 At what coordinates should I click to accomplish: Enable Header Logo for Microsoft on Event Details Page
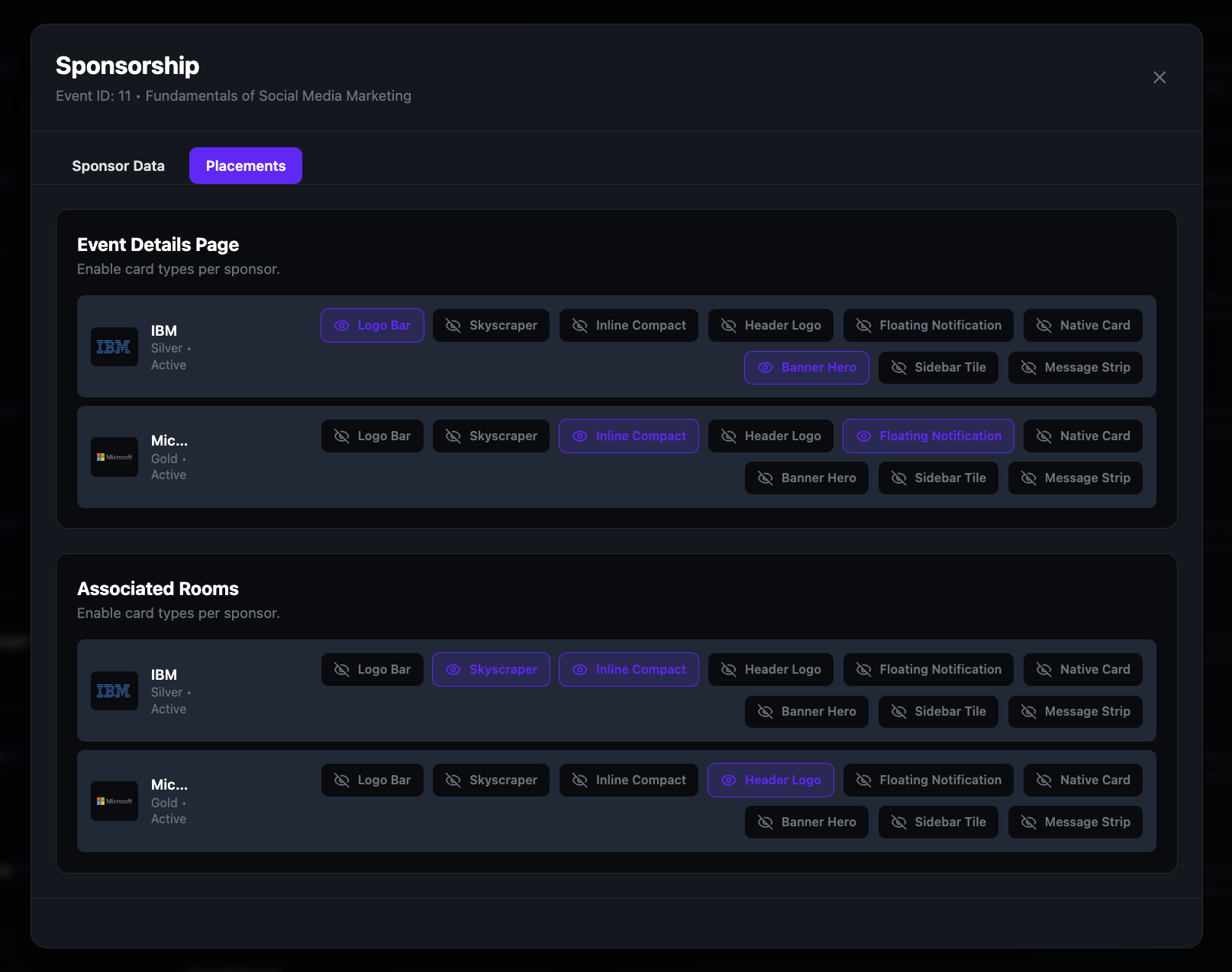click(771, 436)
